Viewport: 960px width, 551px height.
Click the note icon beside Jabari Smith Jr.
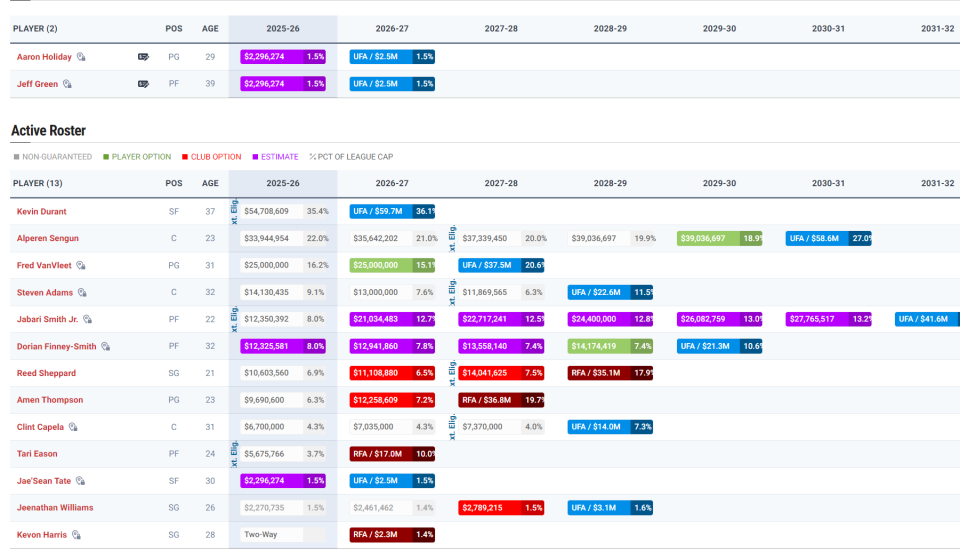click(x=88, y=320)
